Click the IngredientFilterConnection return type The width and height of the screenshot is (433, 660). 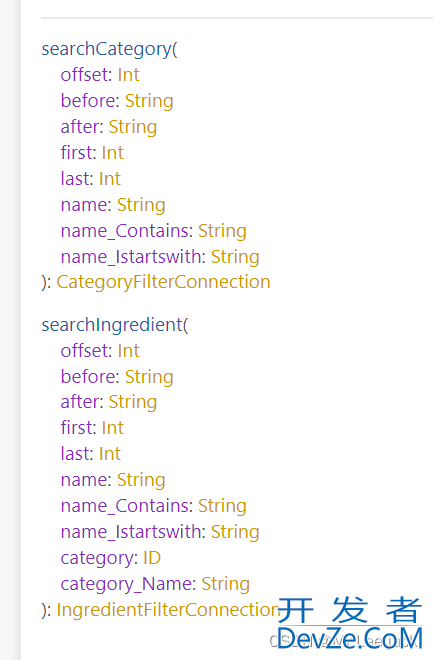click(x=168, y=609)
